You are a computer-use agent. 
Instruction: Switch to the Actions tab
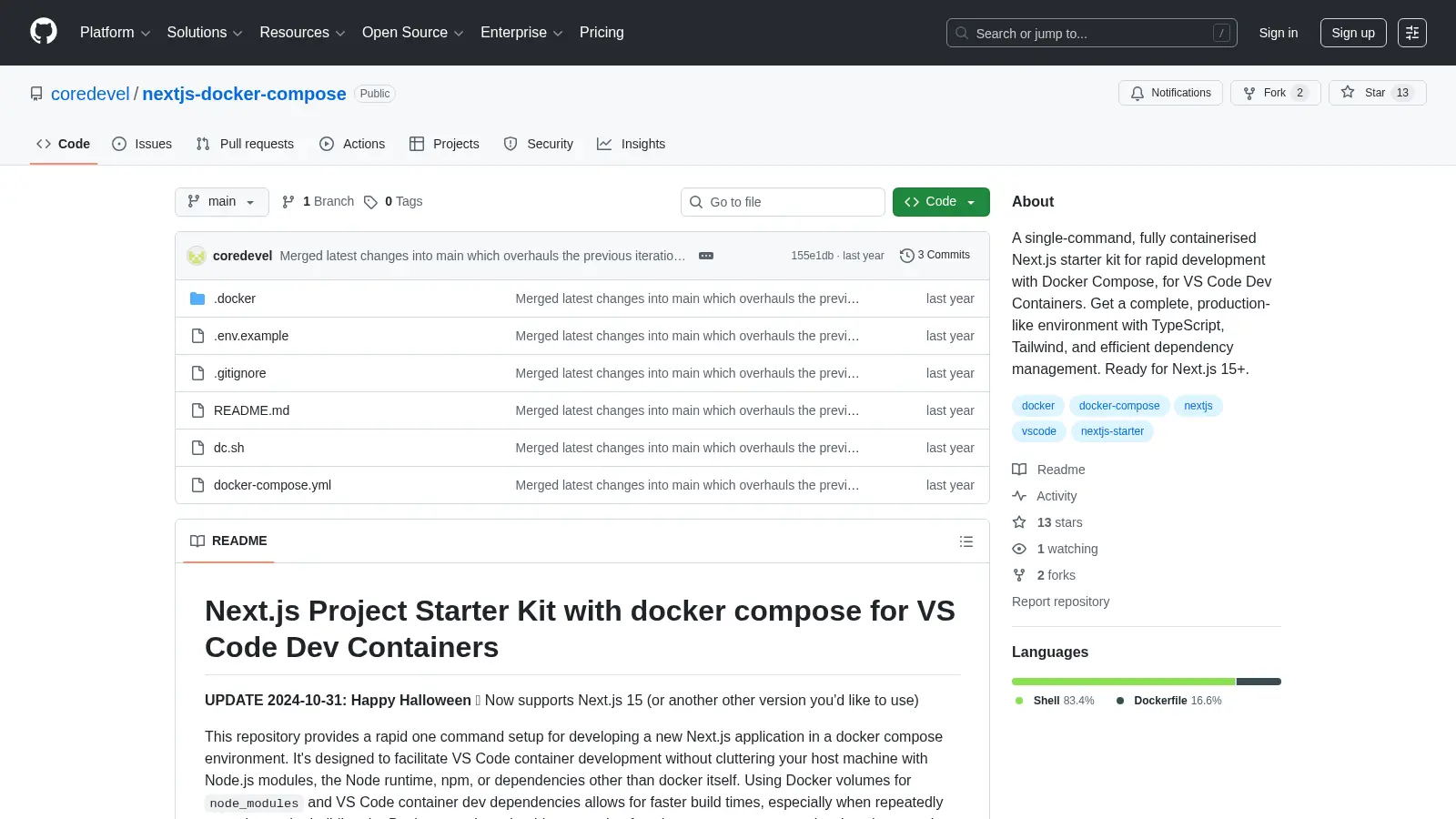click(352, 144)
